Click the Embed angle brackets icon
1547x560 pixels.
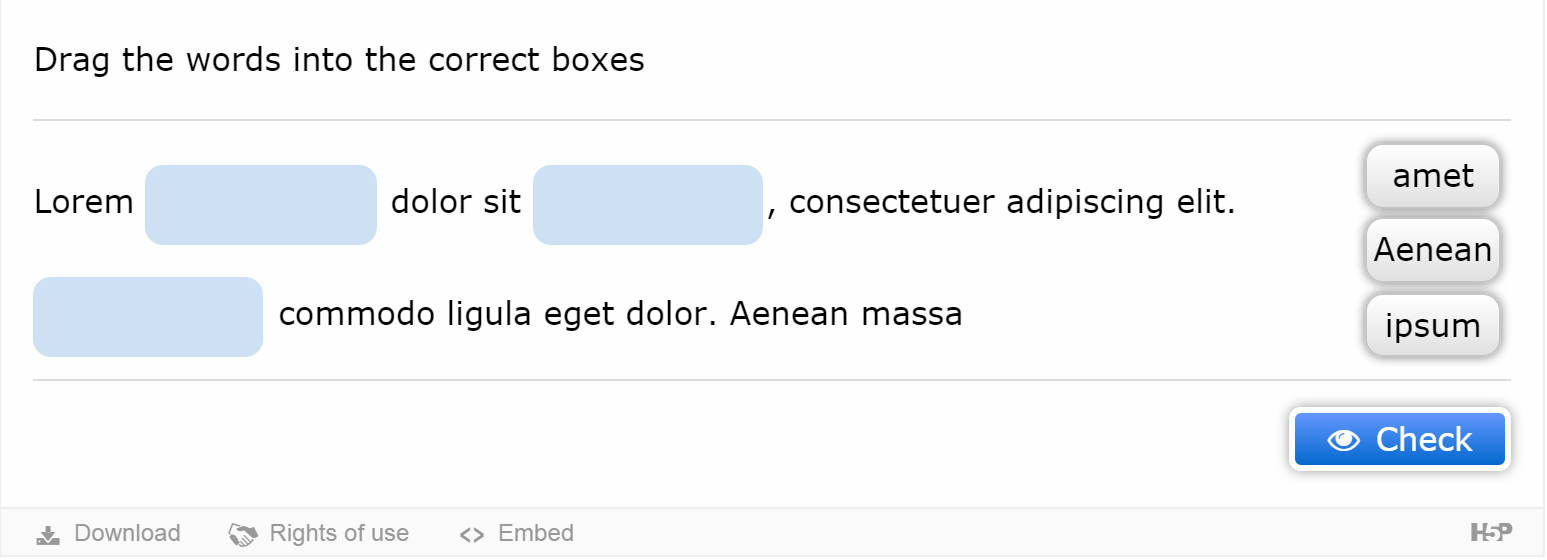471,534
